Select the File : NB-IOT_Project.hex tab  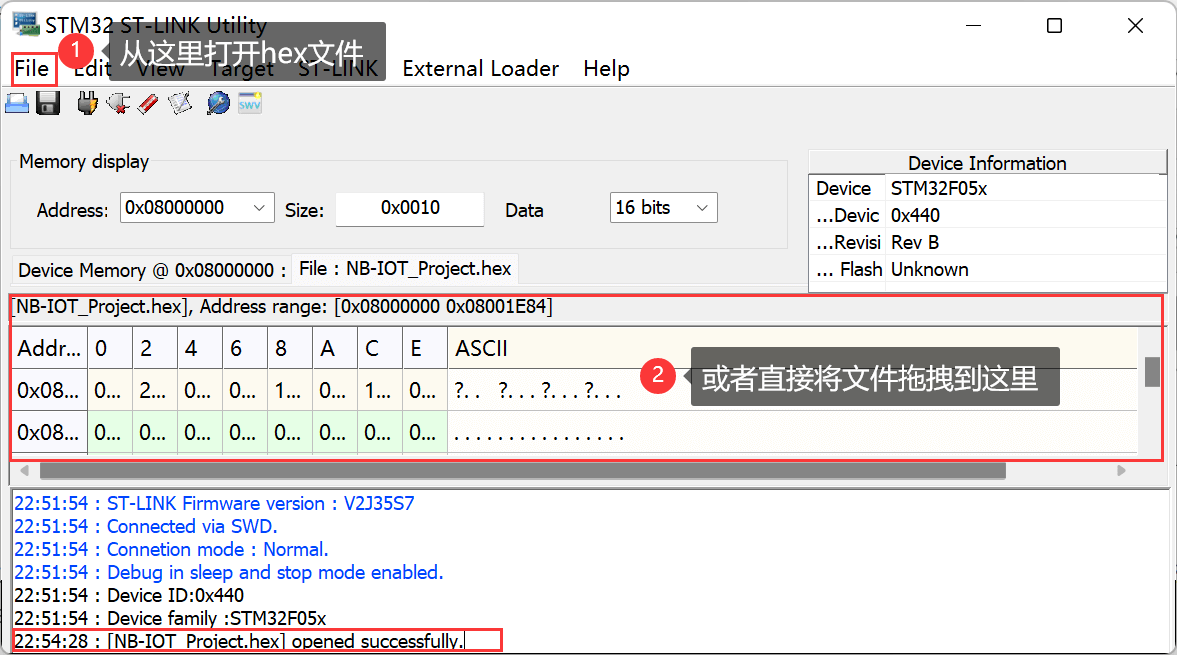pos(405,268)
